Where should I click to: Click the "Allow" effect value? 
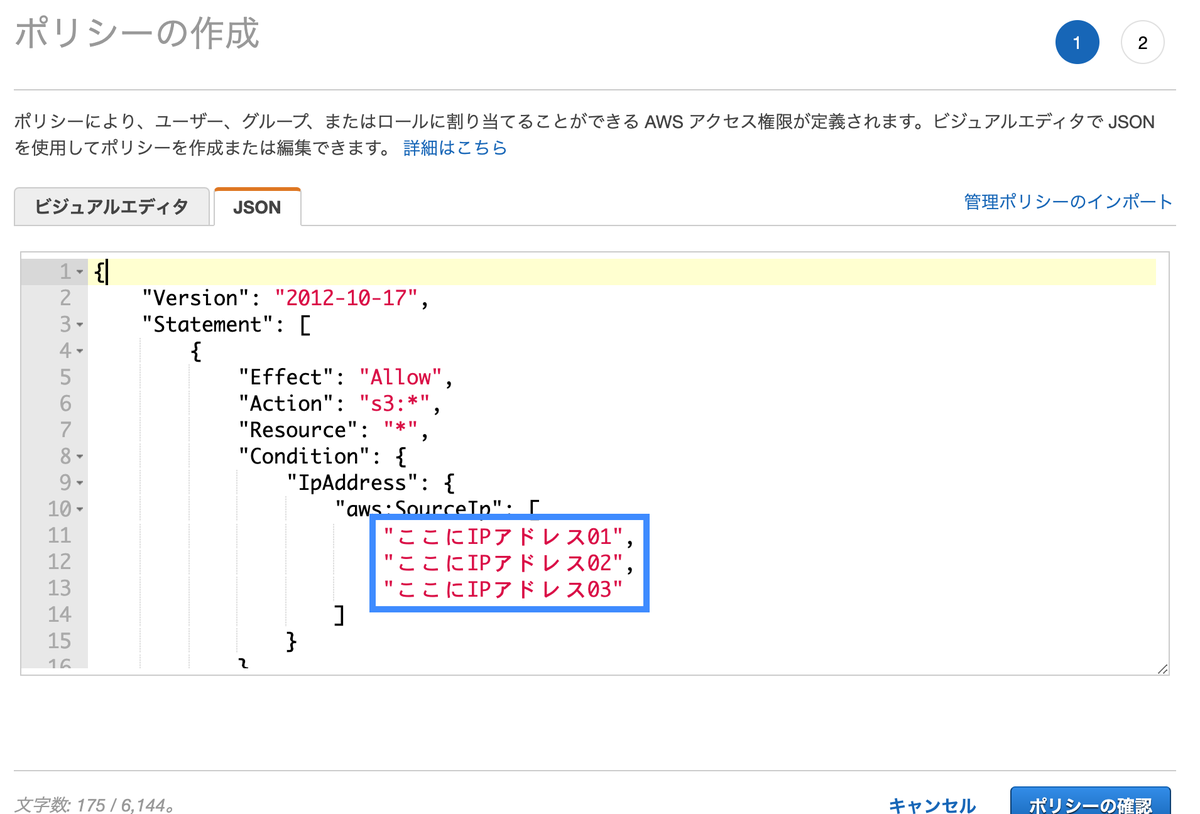401,377
